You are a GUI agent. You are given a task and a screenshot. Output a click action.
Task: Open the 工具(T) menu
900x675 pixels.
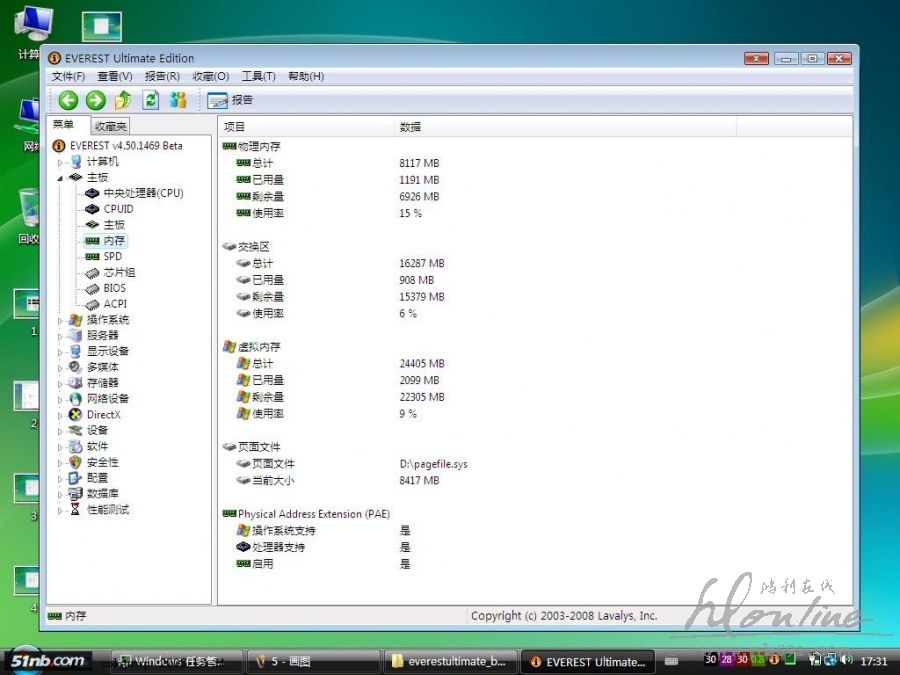click(x=258, y=76)
